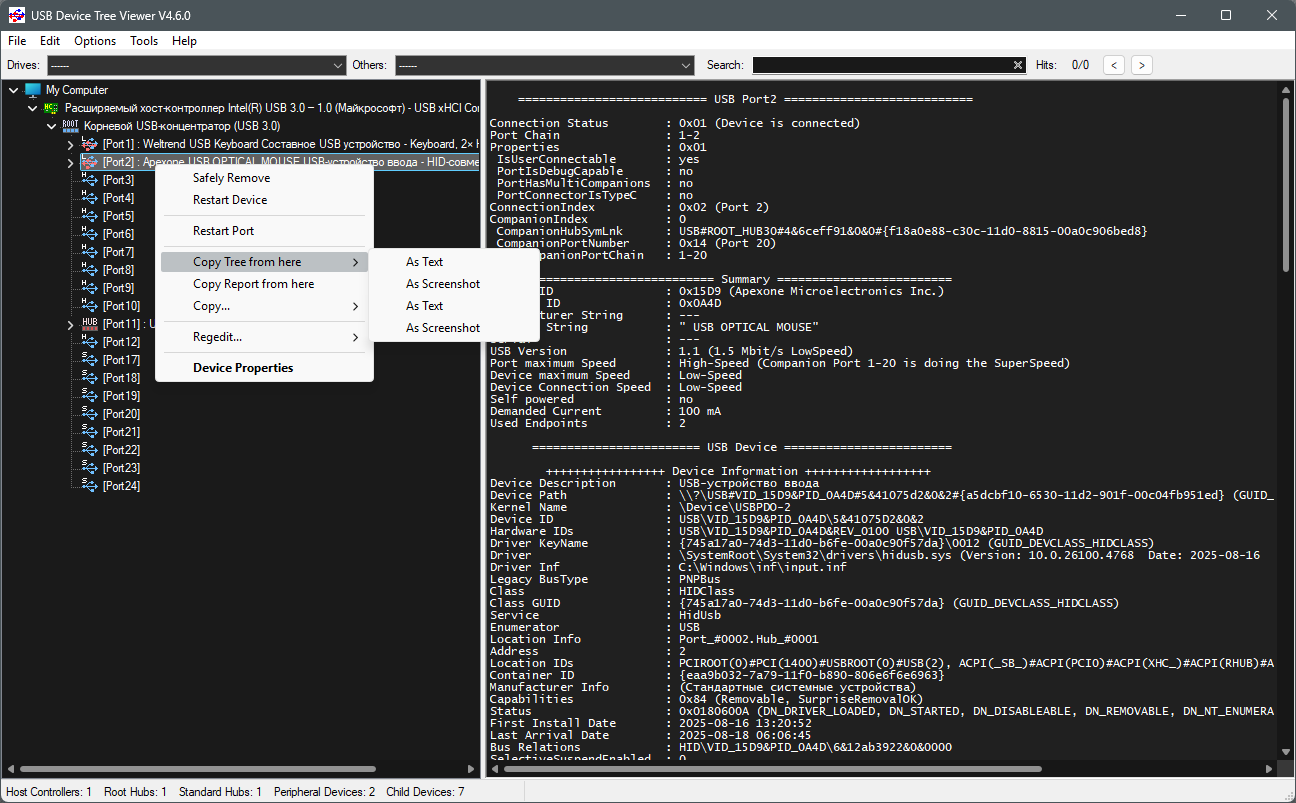
Task: Click Standard Hubs: 1 in the status bar
Action: pos(220,792)
